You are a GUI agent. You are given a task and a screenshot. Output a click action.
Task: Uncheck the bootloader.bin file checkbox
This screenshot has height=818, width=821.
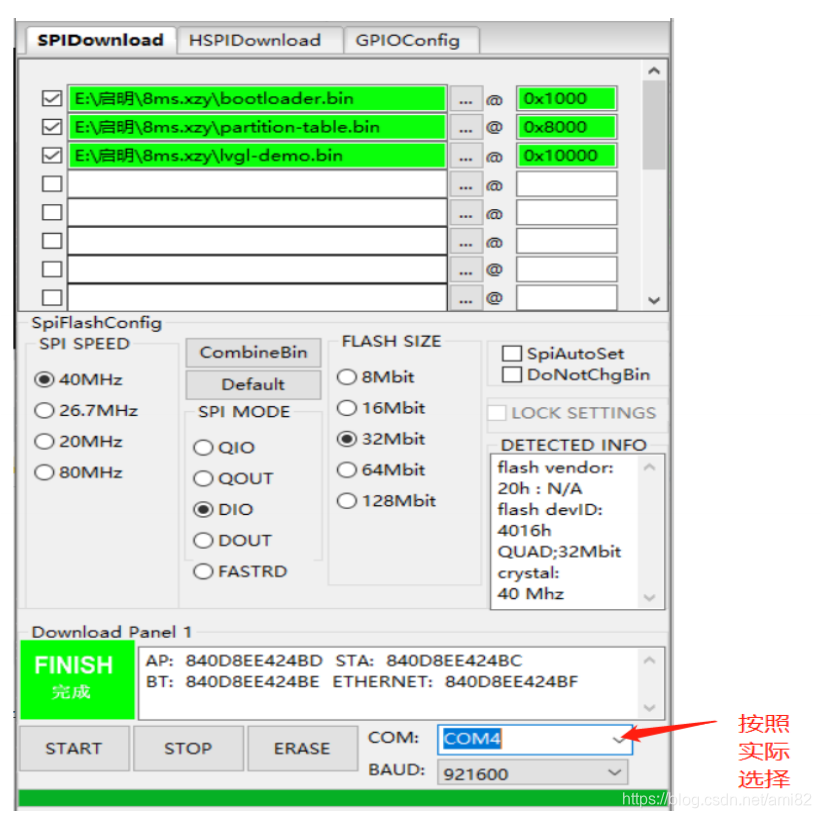click(x=52, y=98)
